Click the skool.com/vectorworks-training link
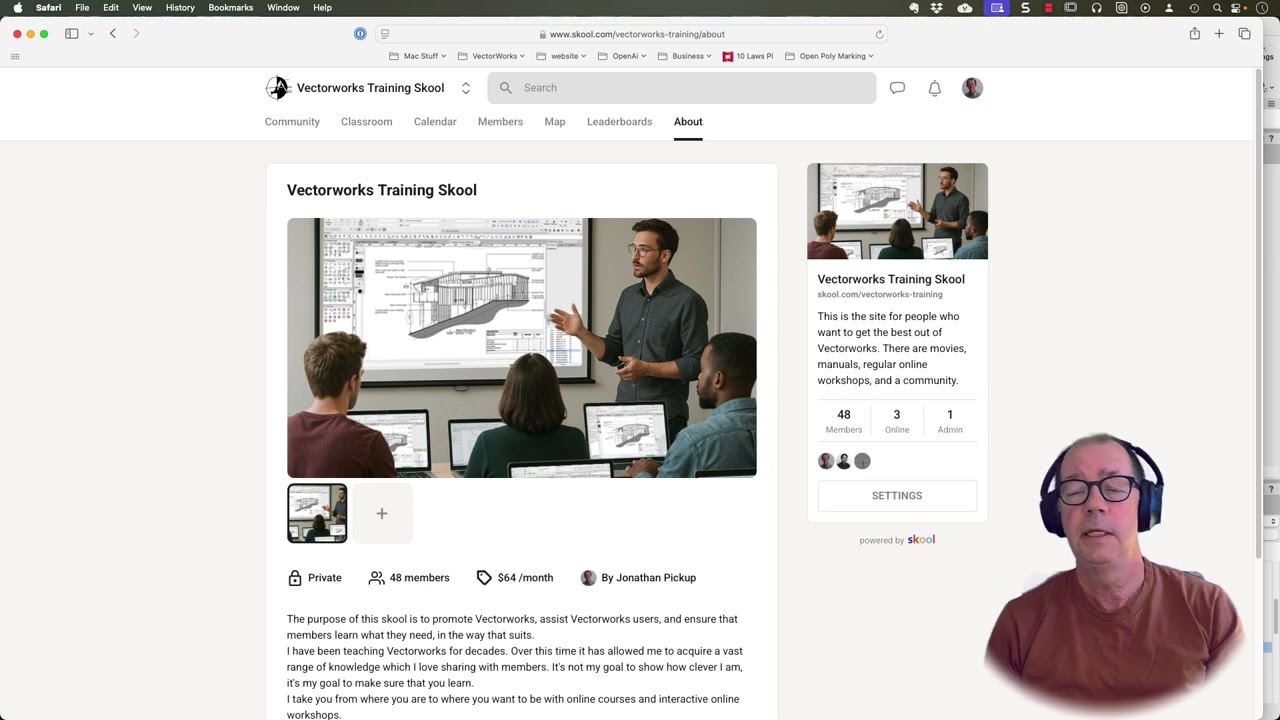 [880, 295]
